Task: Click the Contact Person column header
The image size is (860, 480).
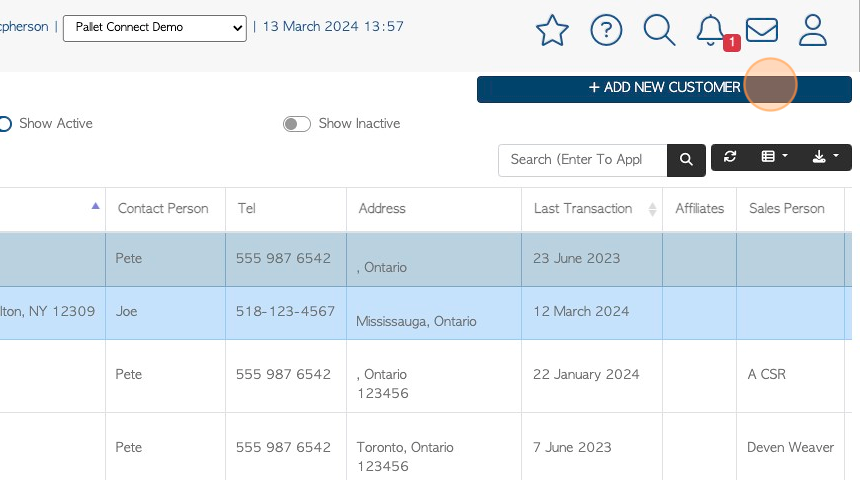Action: coord(165,209)
